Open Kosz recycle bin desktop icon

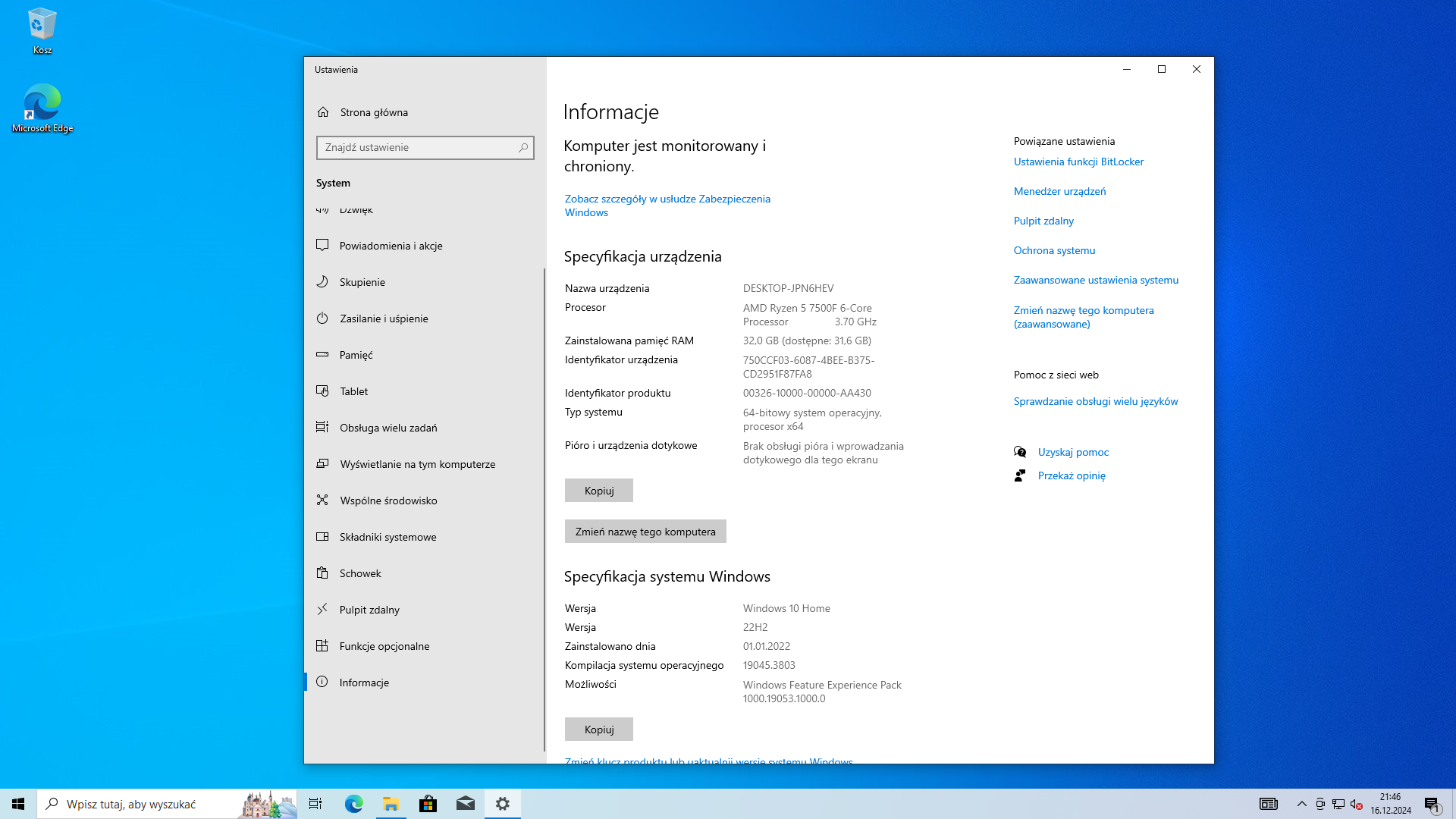click(42, 31)
